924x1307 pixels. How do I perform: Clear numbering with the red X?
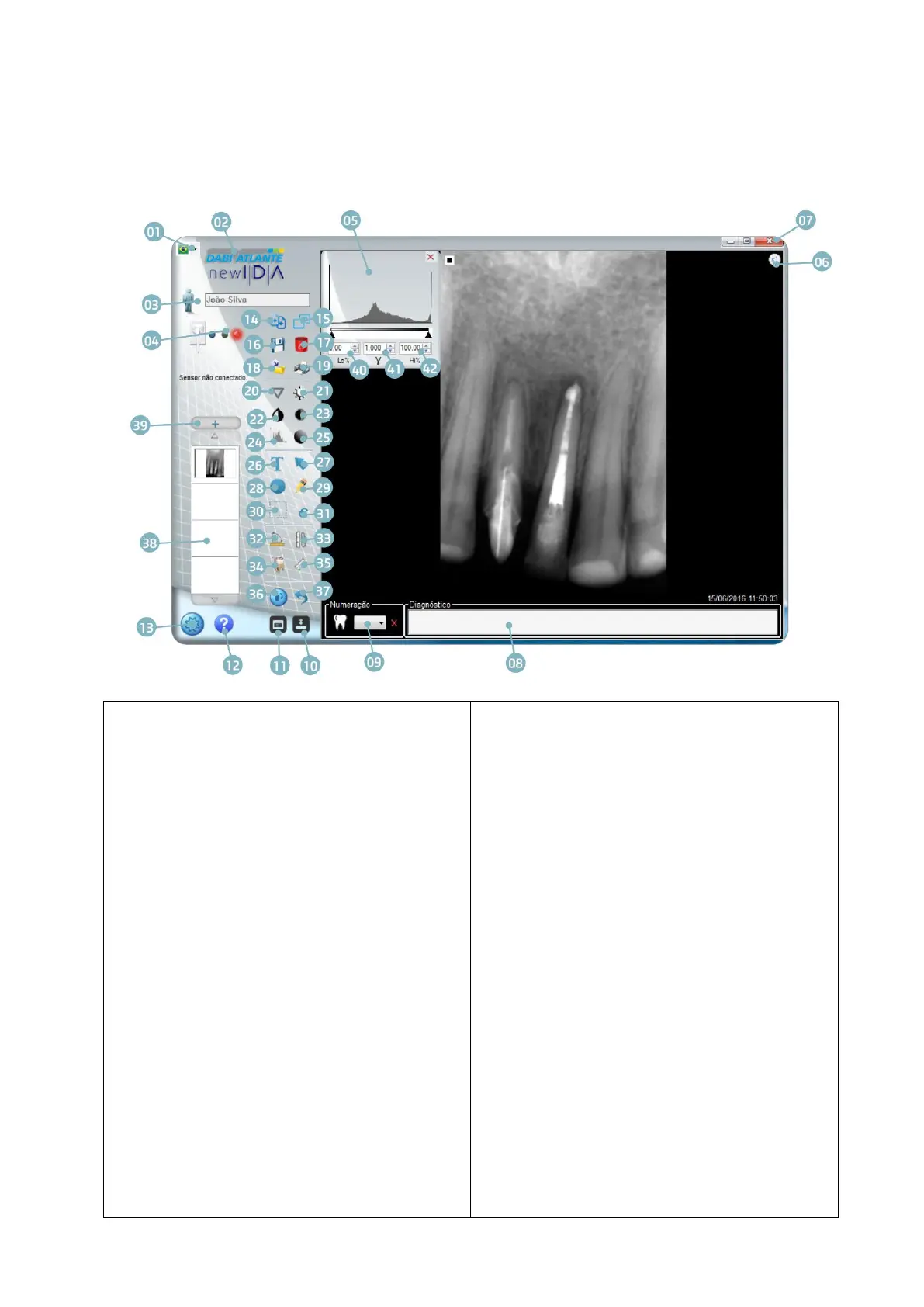click(x=394, y=623)
